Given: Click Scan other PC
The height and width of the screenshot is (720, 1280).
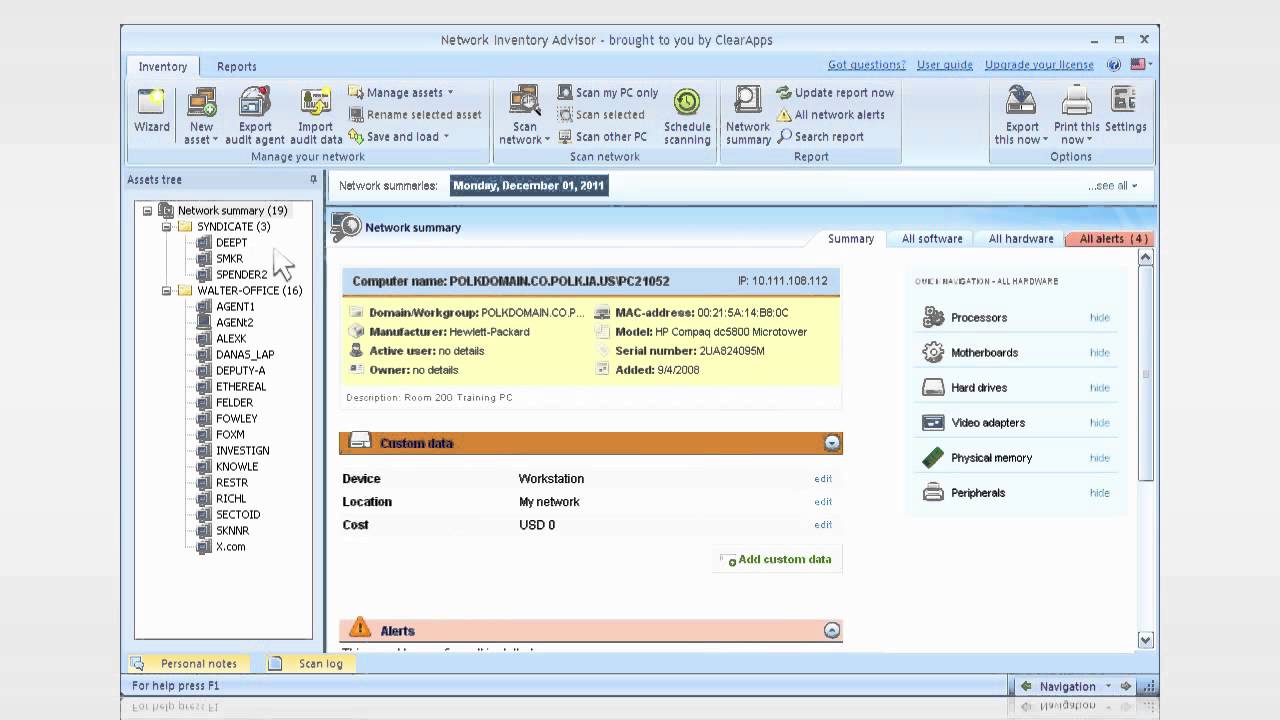Looking at the screenshot, I should (x=602, y=136).
